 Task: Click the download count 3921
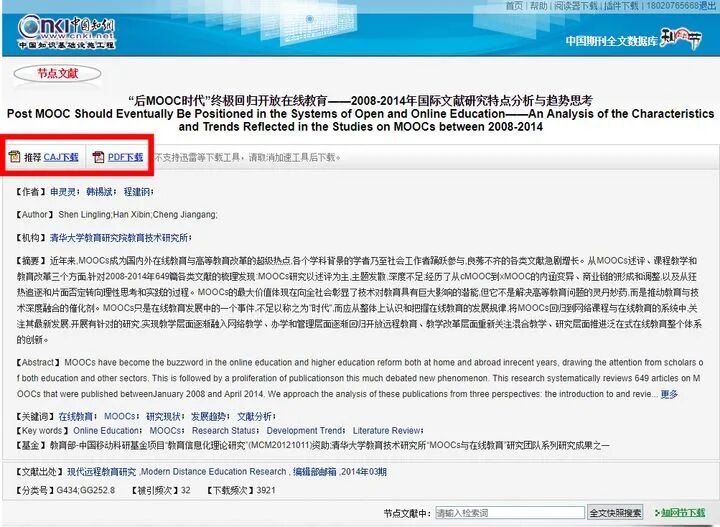(266, 490)
